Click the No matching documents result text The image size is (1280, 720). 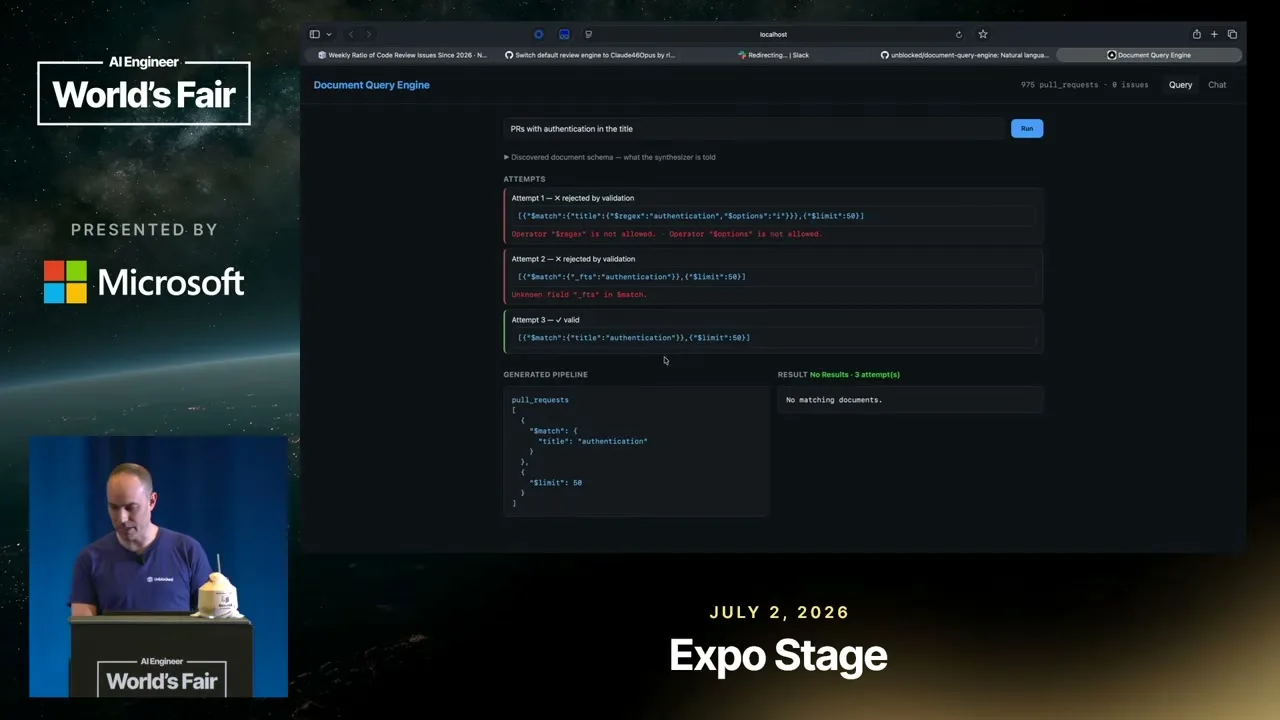pyautogui.click(x=834, y=400)
